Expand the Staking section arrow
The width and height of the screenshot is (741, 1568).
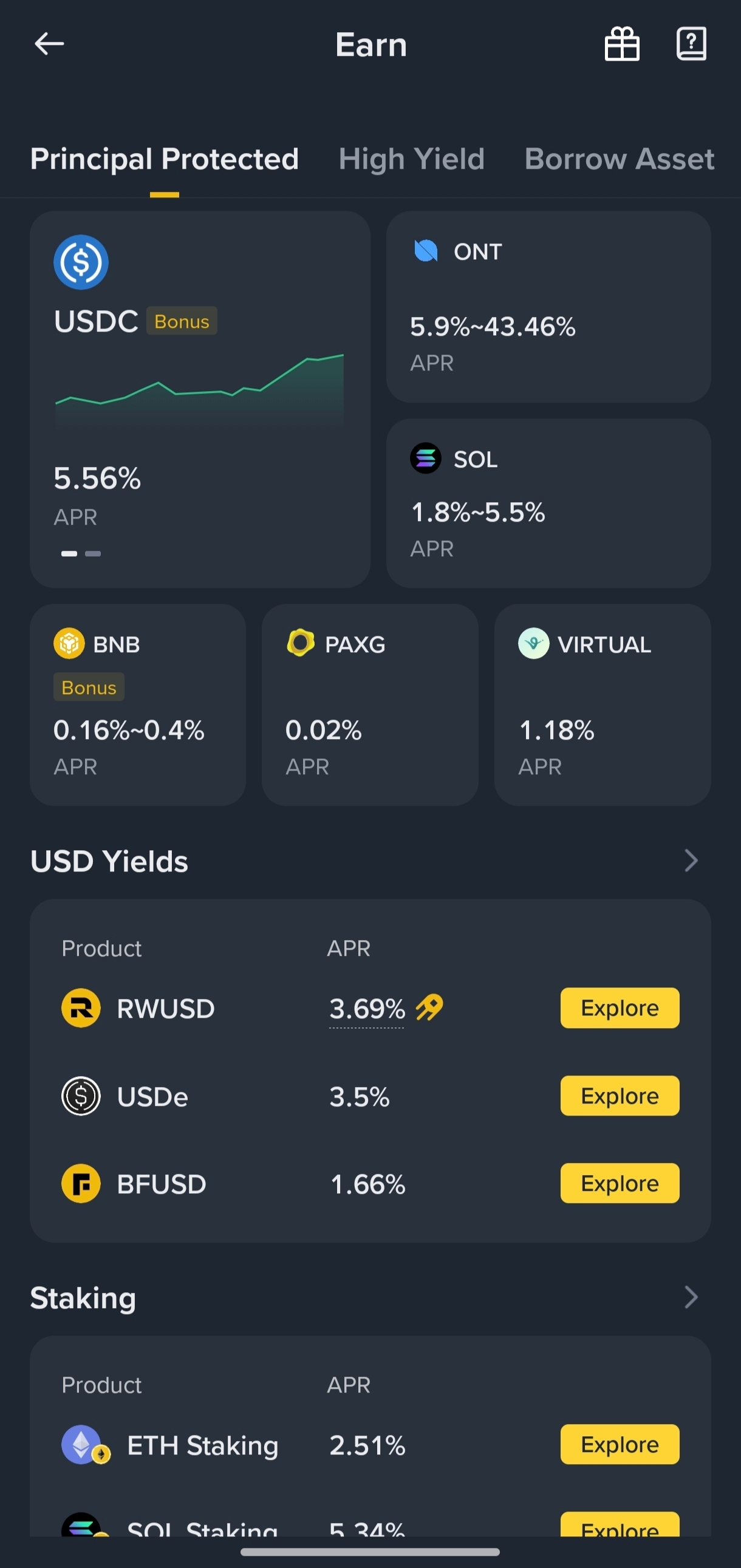click(691, 1297)
